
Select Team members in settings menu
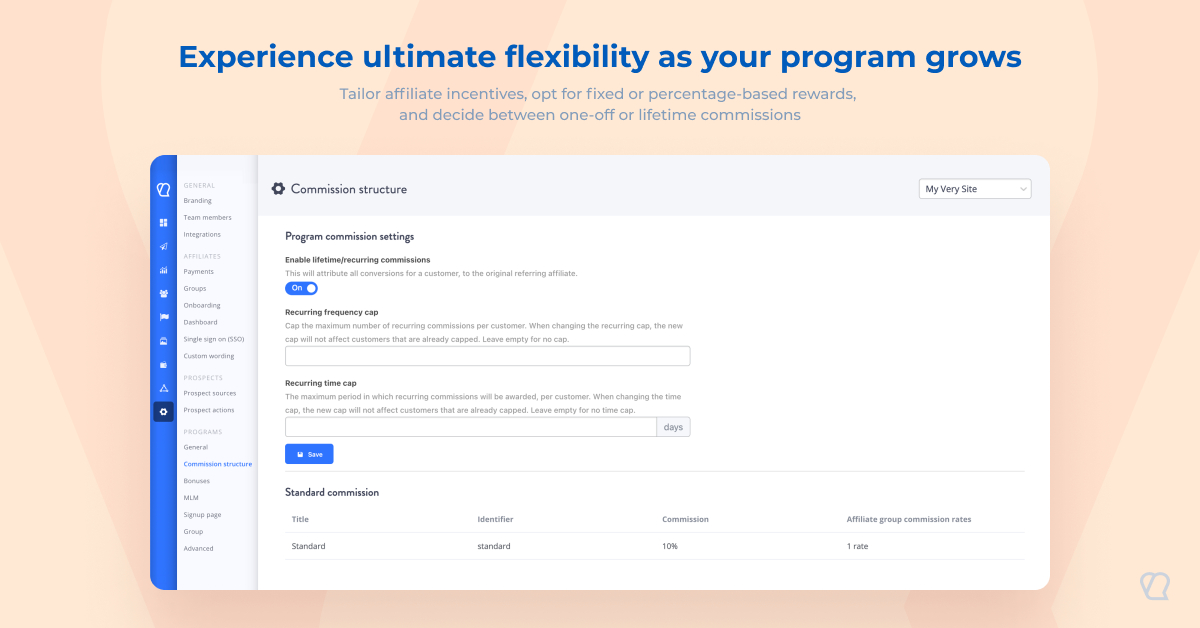pyautogui.click(x=207, y=217)
